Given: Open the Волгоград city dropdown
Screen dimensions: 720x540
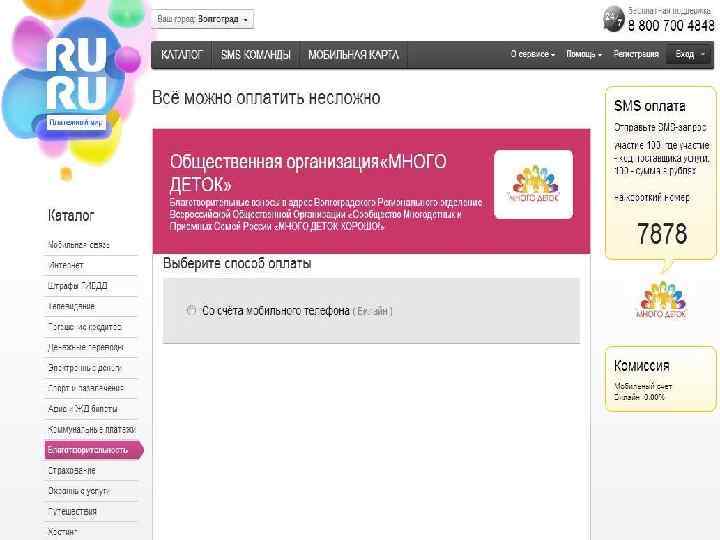Looking at the screenshot, I should click(202, 19).
